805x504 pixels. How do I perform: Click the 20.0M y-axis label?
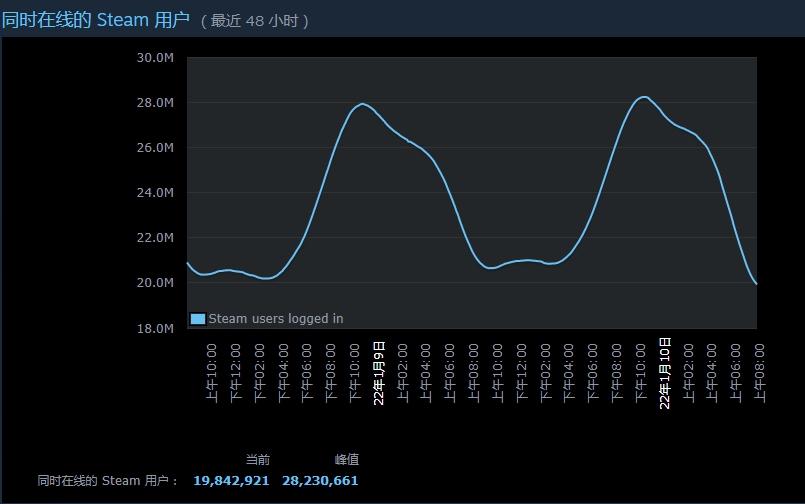pyautogui.click(x=155, y=283)
